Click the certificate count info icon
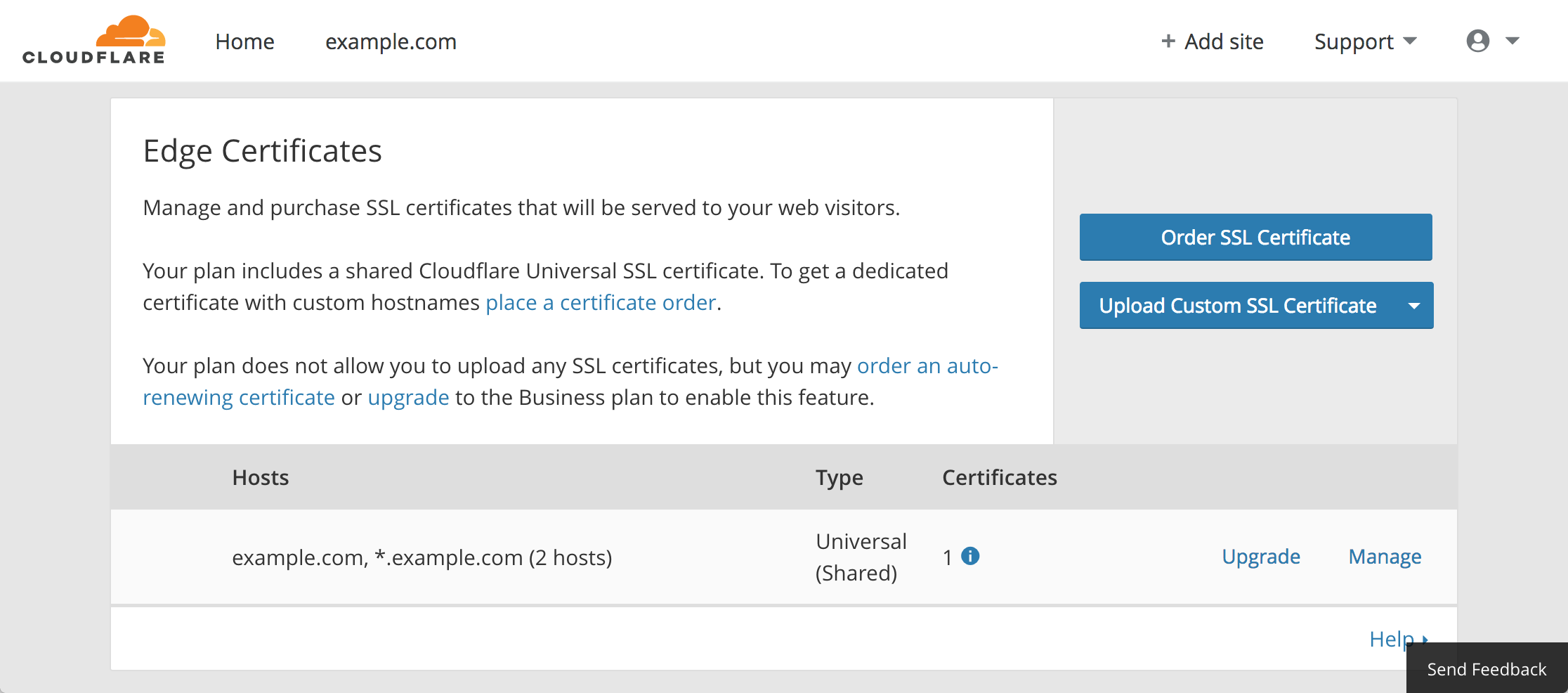 coord(970,556)
